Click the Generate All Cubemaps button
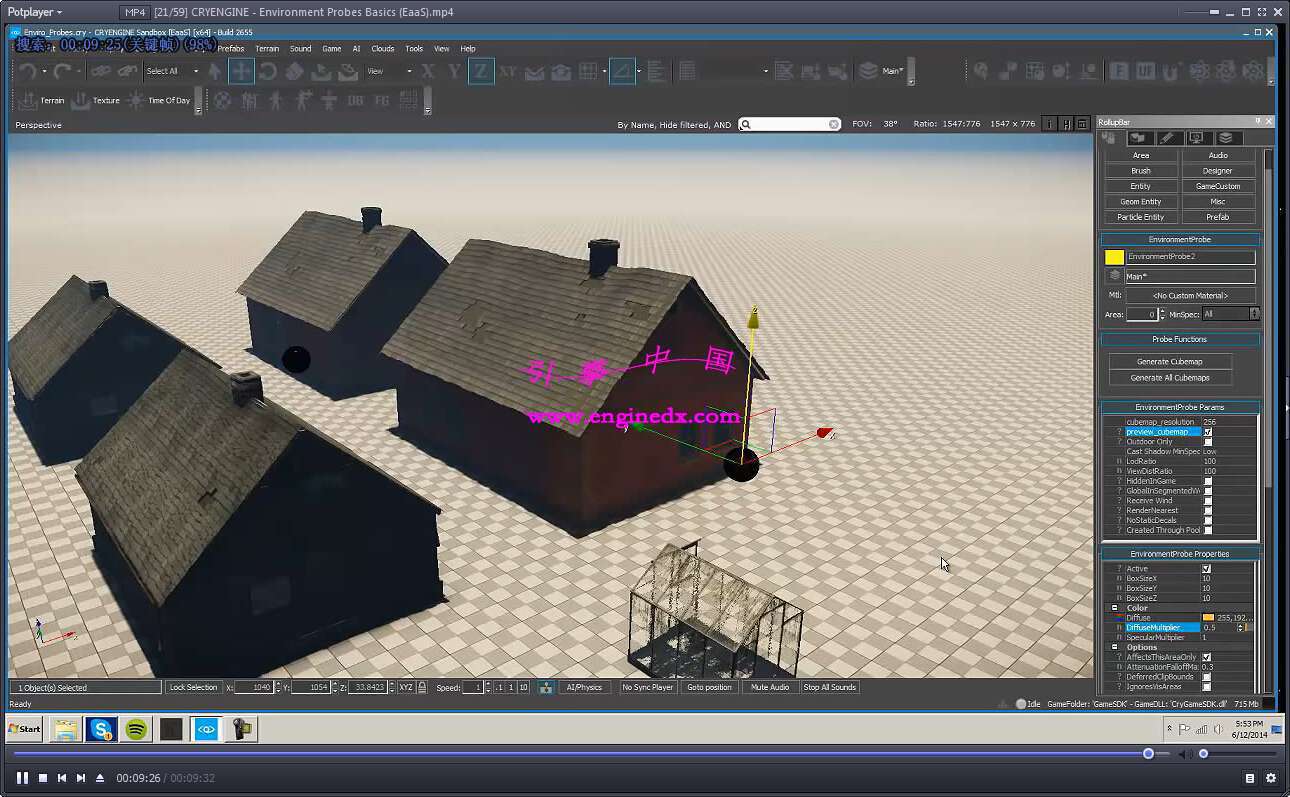Screen dimensions: 1290x797 [x=1170, y=378]
